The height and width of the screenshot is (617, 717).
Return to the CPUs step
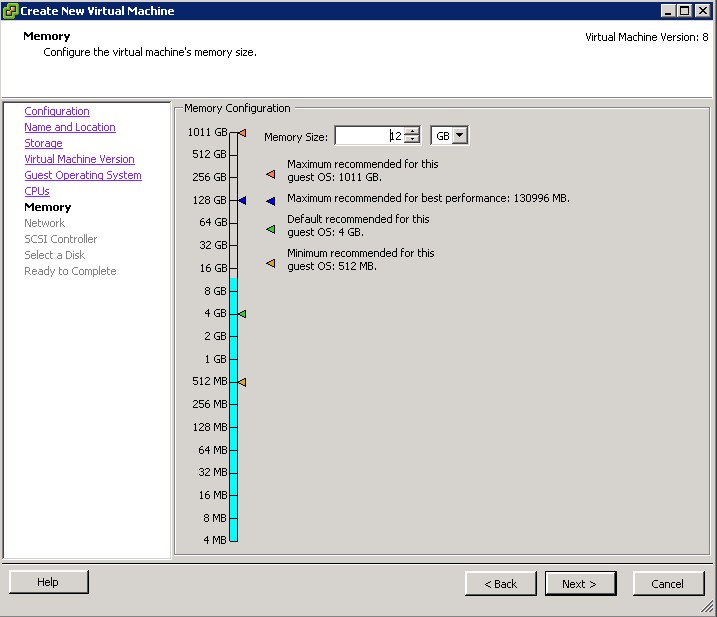[x=37, y=191]
